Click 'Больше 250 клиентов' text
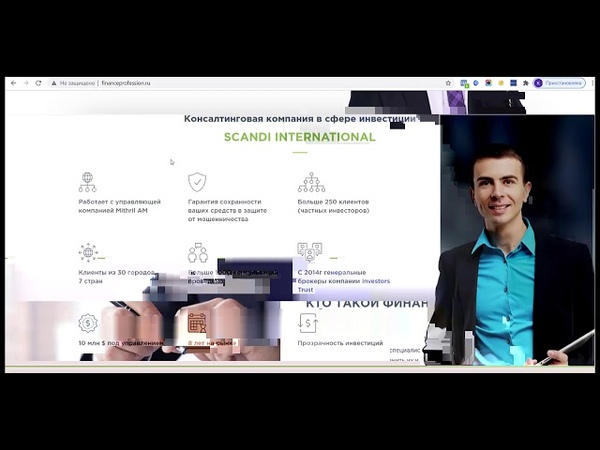Image resolution: width=600 pixels, height=450 pixels. [333, 206]
